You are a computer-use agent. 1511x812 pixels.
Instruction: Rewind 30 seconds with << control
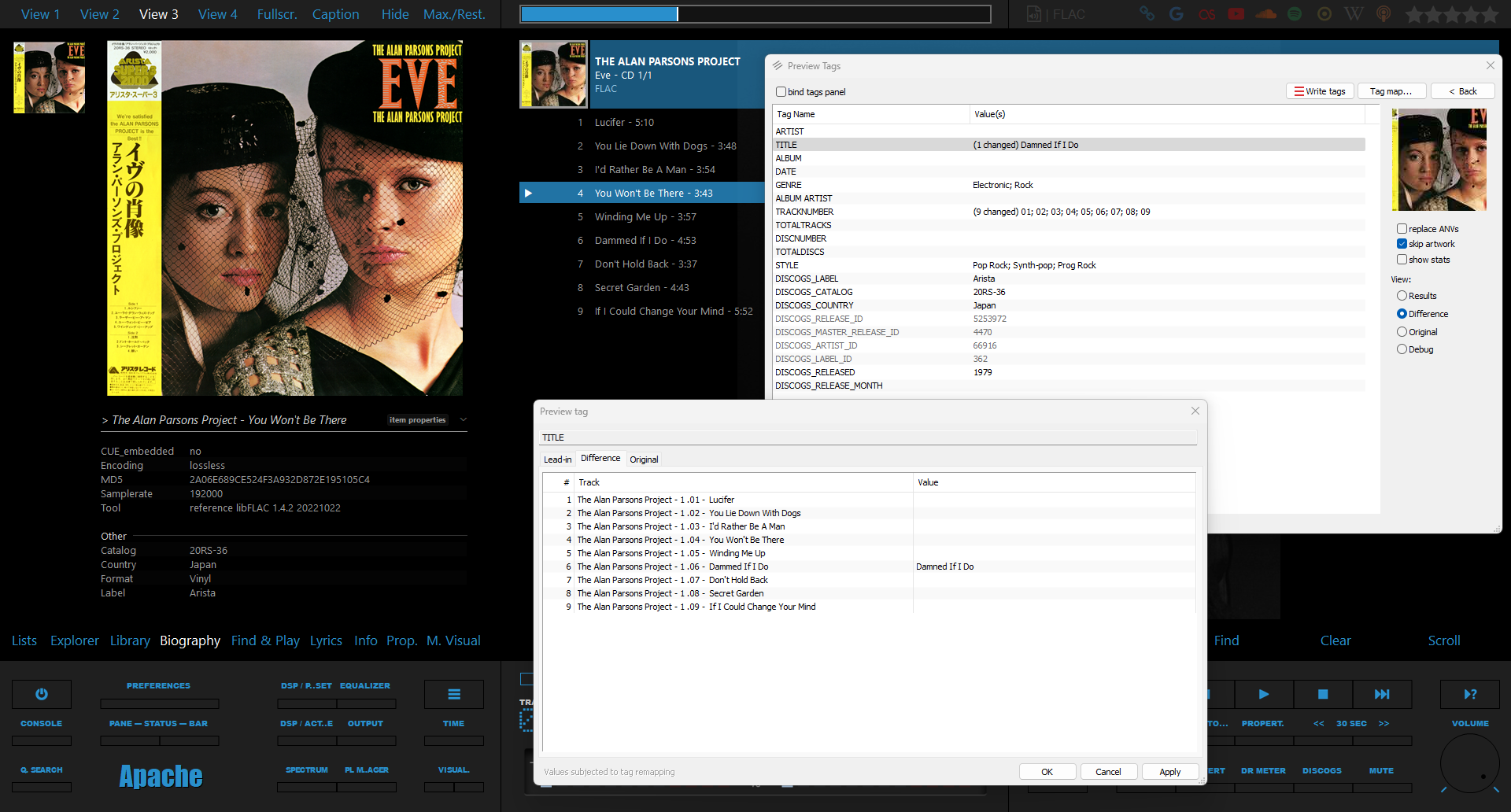pyautogui.click(x=1319, y=723)
